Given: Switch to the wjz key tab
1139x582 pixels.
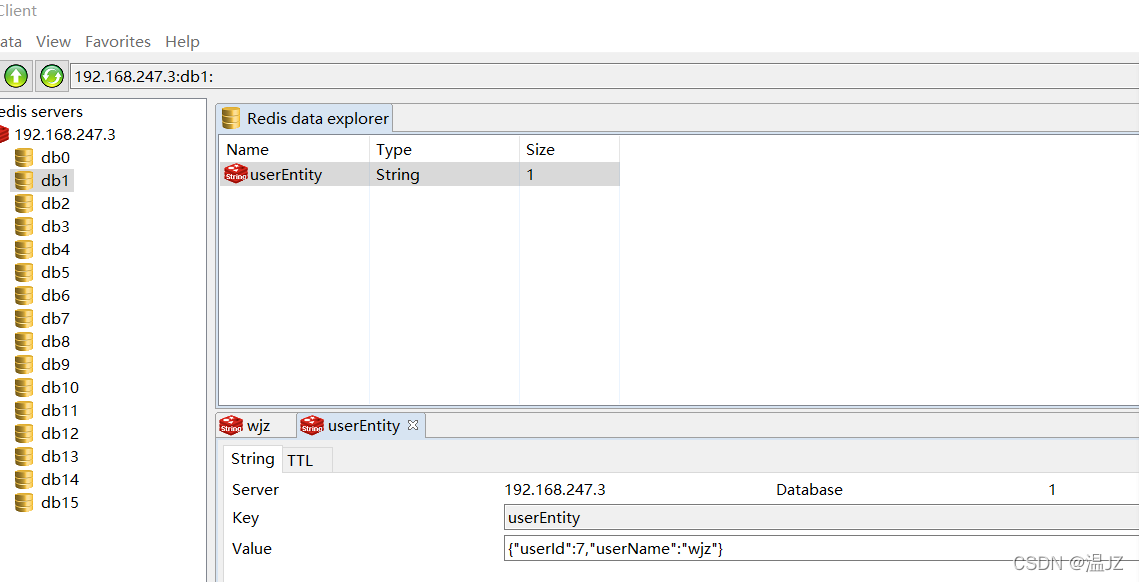Looking at the screenshot, I should click(256, 426).
